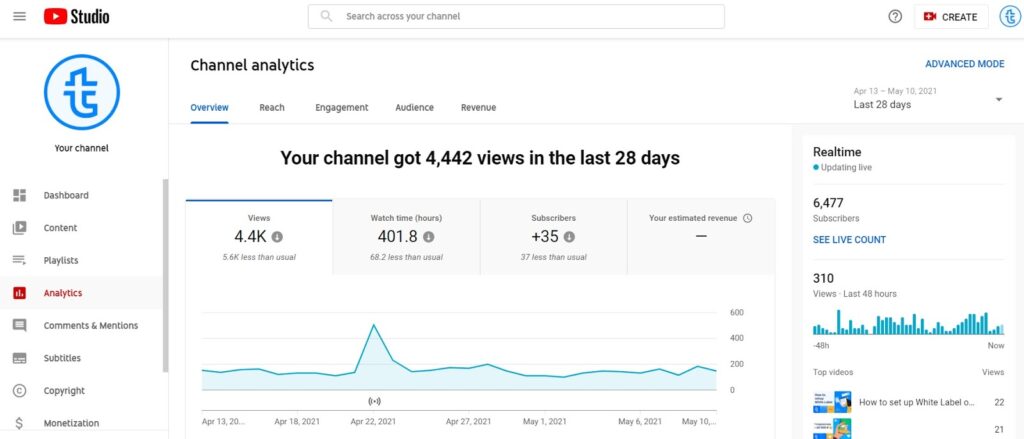Open the account avatar in top bar
1024x439 pixels.
tap(1009, 17)
